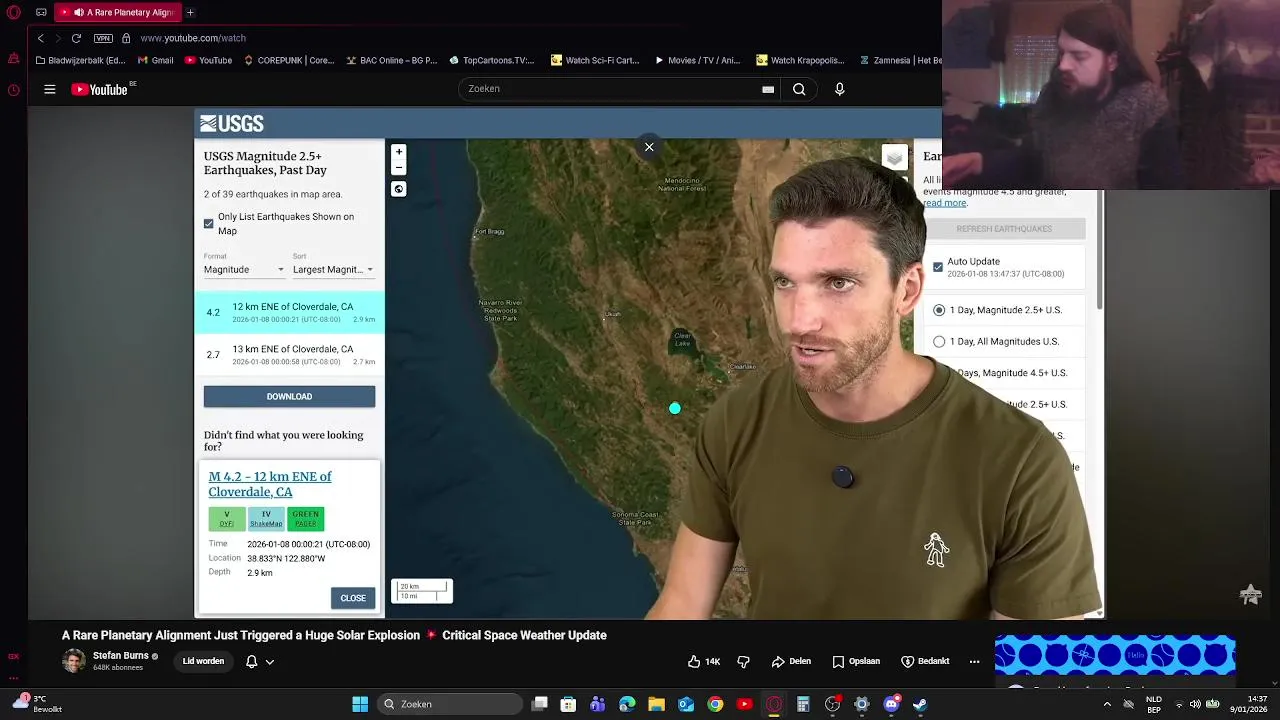Focus the YouTube Zoeken search field
The width and height of the screenshot is (1280, 720).
(610, 89)
